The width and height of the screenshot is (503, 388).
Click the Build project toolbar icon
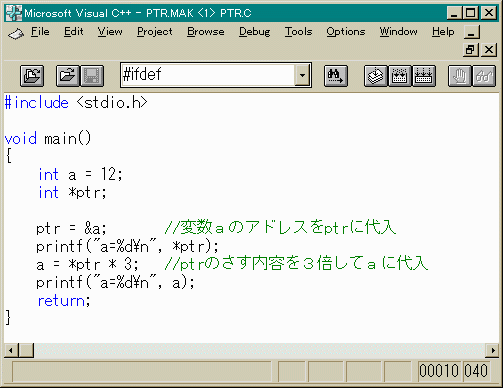point(400,76)
